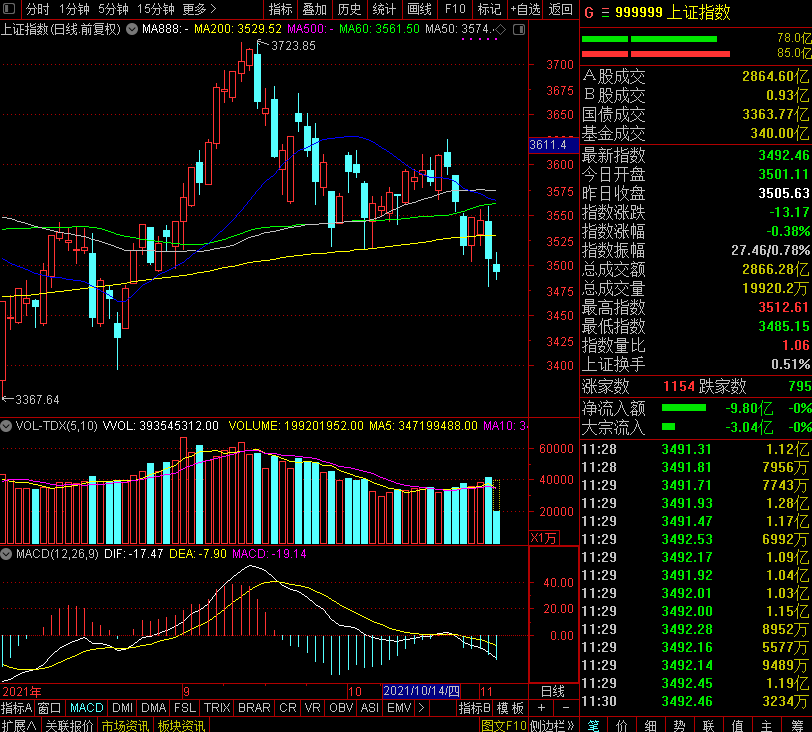Toggle the left panel icon in toolbar
The height and width of the screenshot is (732, 812).
pyautogui.click(x=9, y=9)
